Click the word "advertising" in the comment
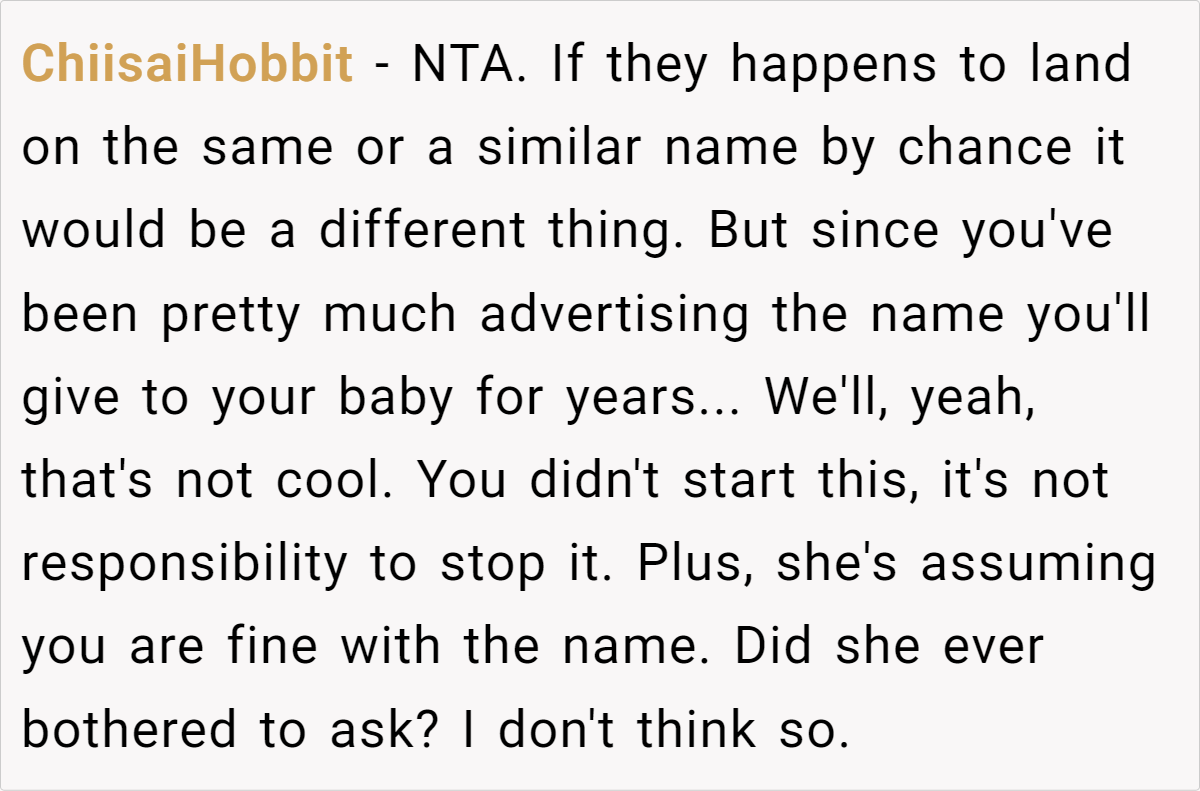The height and width of the screenshot is (791, 1200). pyautogui.click(x=614, y=315)
